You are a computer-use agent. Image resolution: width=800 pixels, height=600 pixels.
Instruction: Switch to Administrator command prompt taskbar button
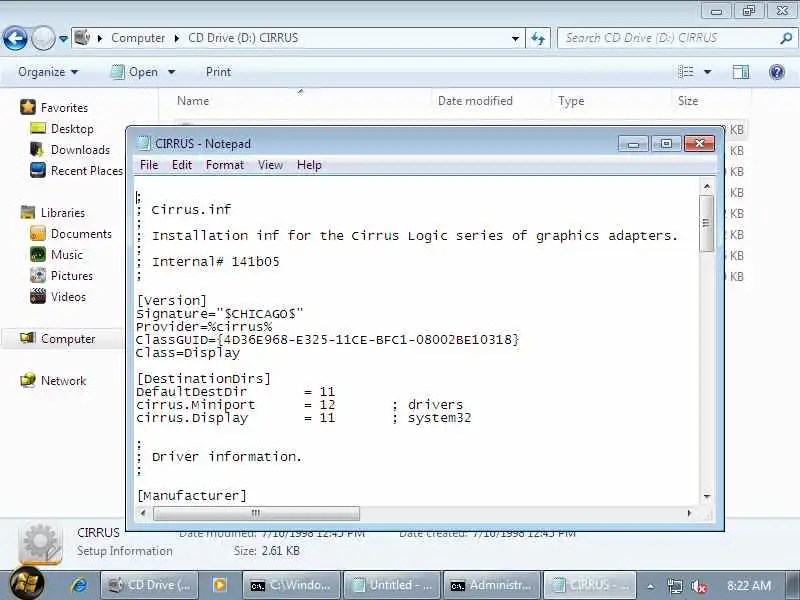(492, 585)
